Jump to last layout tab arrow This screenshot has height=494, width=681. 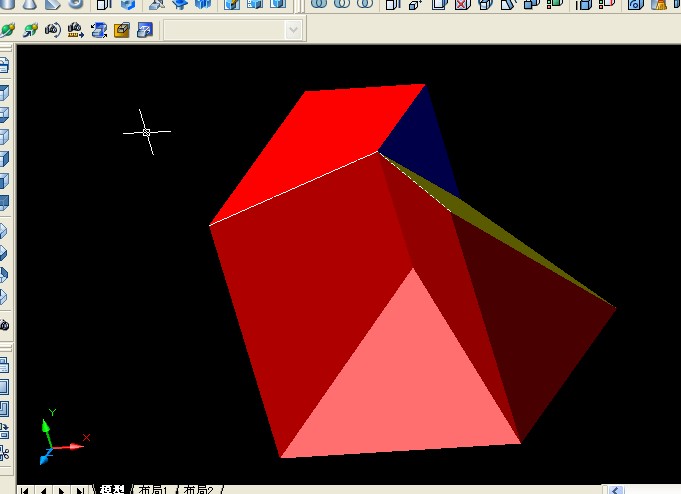pyautogui.click(x=80, y=491)
